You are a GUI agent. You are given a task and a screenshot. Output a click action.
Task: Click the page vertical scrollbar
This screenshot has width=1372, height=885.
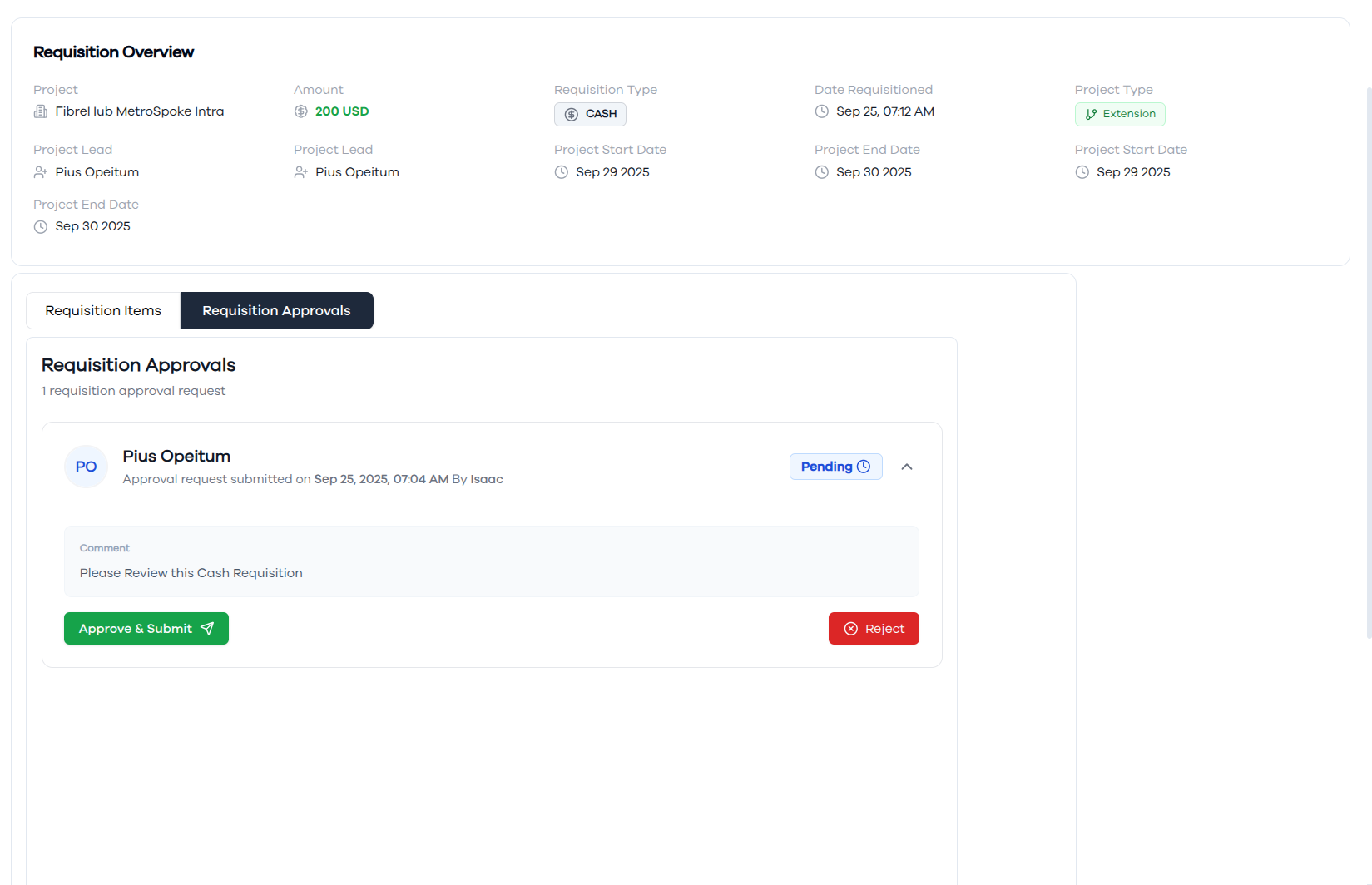click(x=1369, y=362)
